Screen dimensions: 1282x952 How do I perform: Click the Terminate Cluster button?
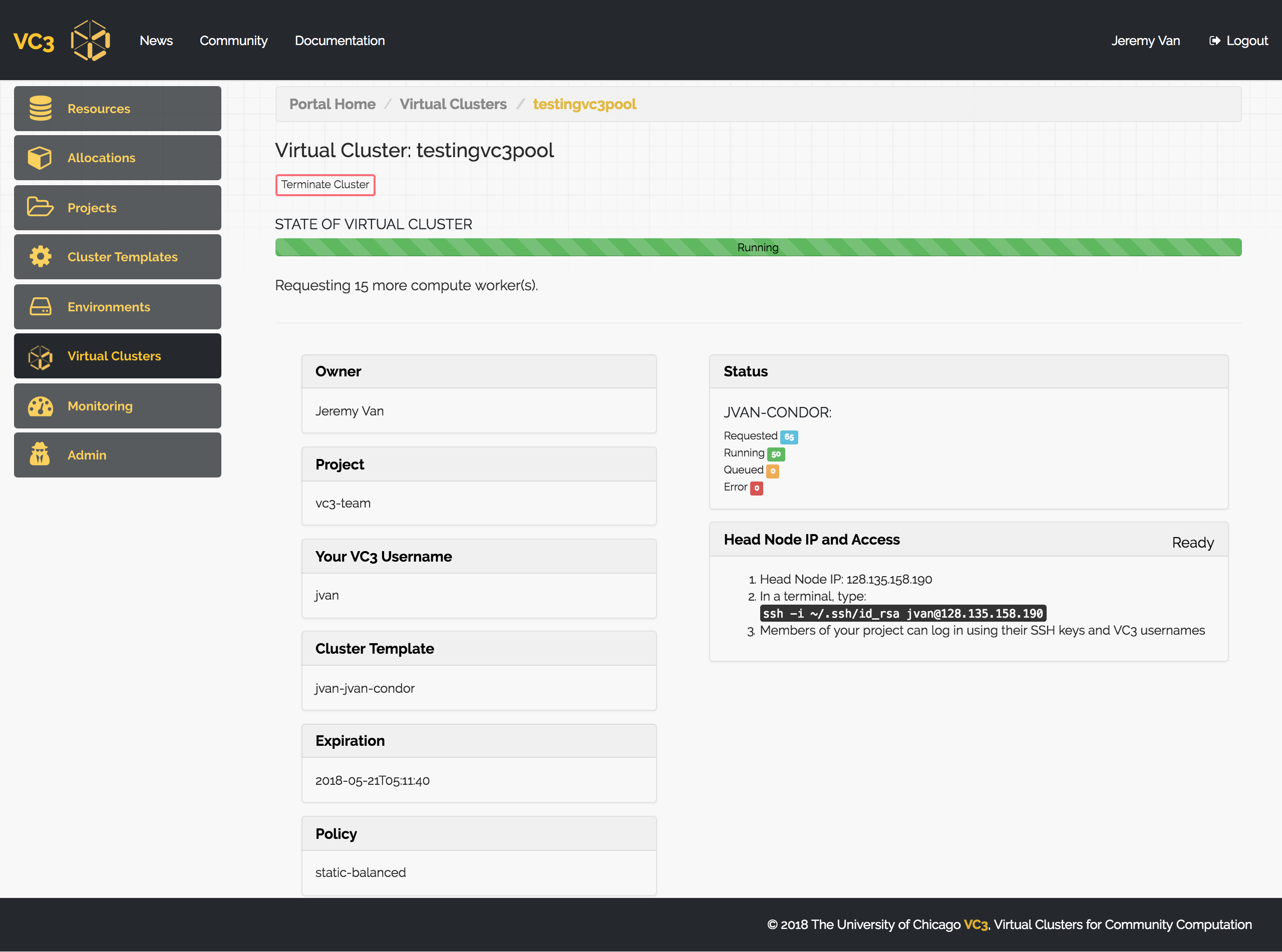pyautogui.click(x=325, y=185)
